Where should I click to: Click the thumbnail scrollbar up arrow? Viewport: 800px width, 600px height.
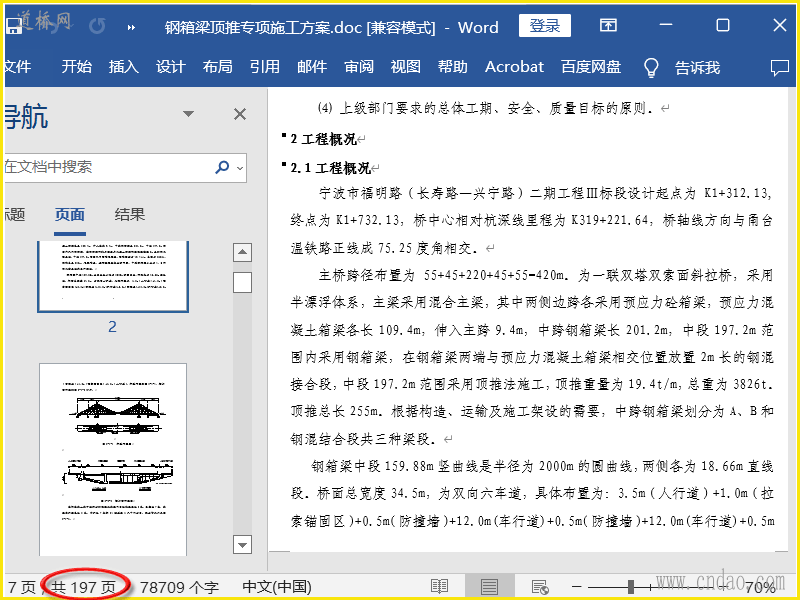(242, 252)
